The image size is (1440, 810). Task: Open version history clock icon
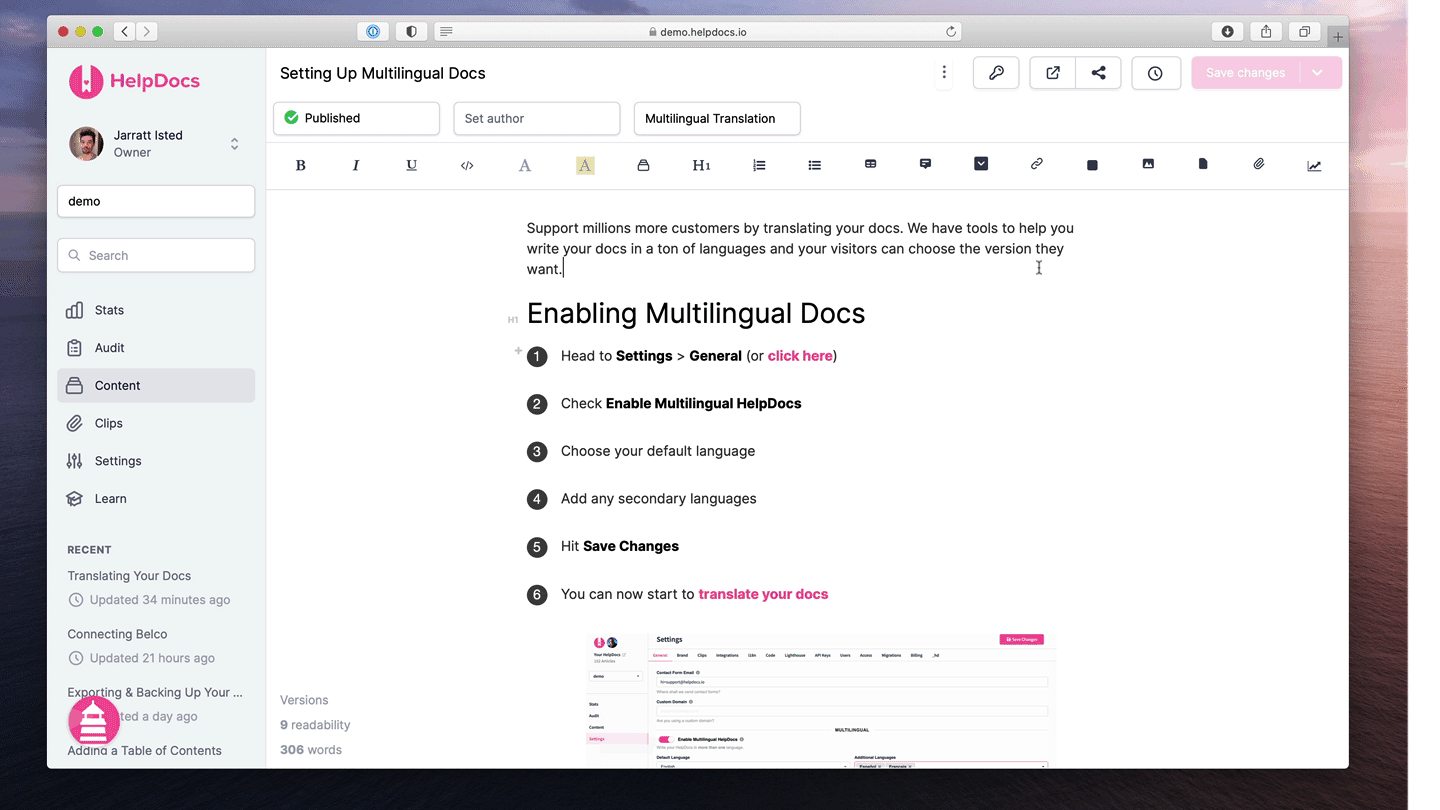(1155, 73)
